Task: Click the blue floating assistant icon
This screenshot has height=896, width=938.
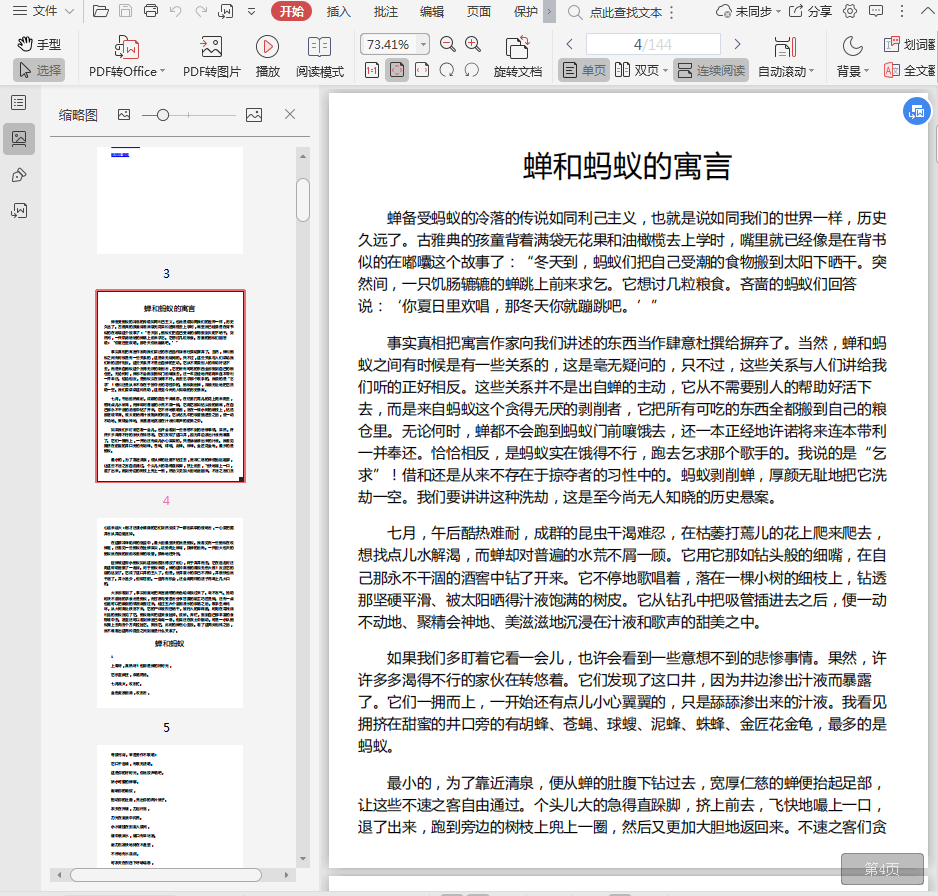Action: 916,111
